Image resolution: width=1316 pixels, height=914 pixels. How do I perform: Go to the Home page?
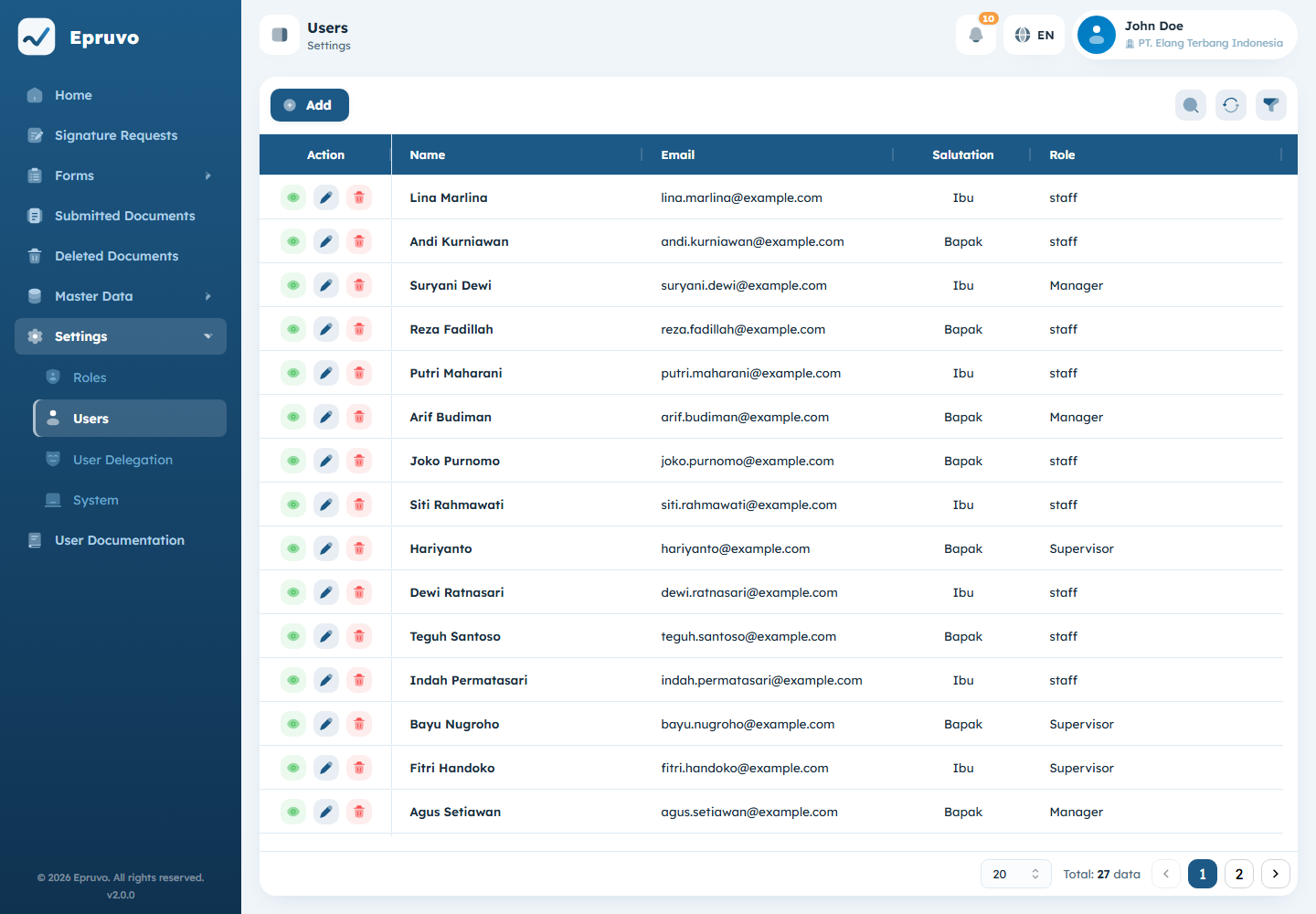[121, 95]
